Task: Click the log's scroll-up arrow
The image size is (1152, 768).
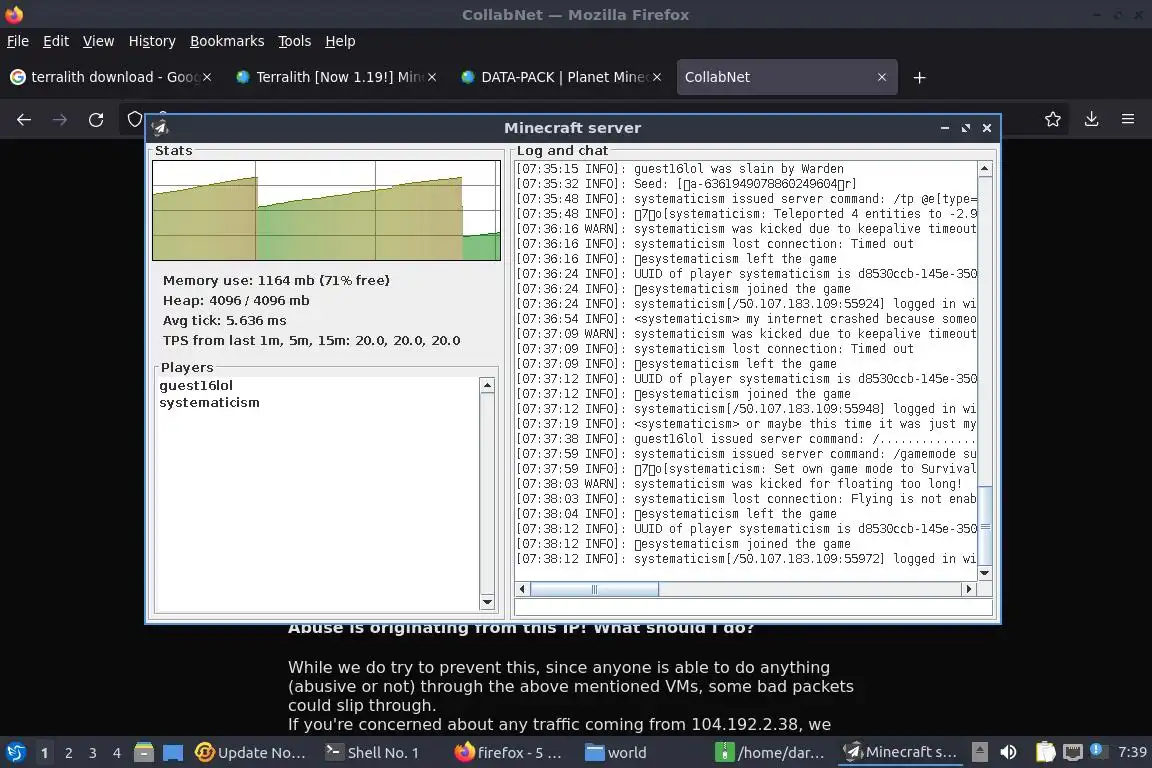Action: (x=984, y=169)
